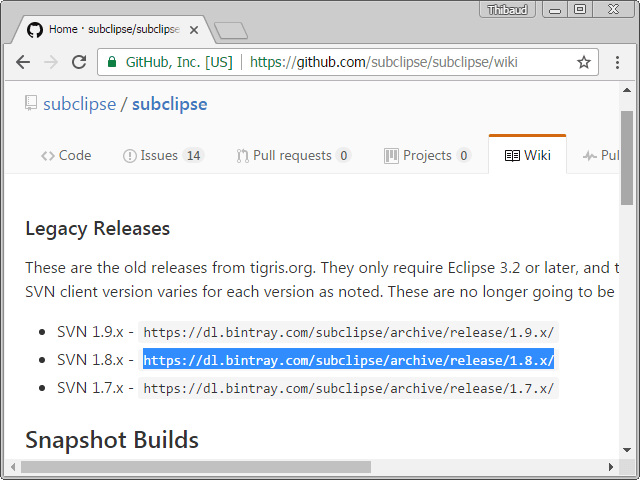Screen dimensions: 640x480
Task: Open a new browser tab
Action: click(230, 30)
